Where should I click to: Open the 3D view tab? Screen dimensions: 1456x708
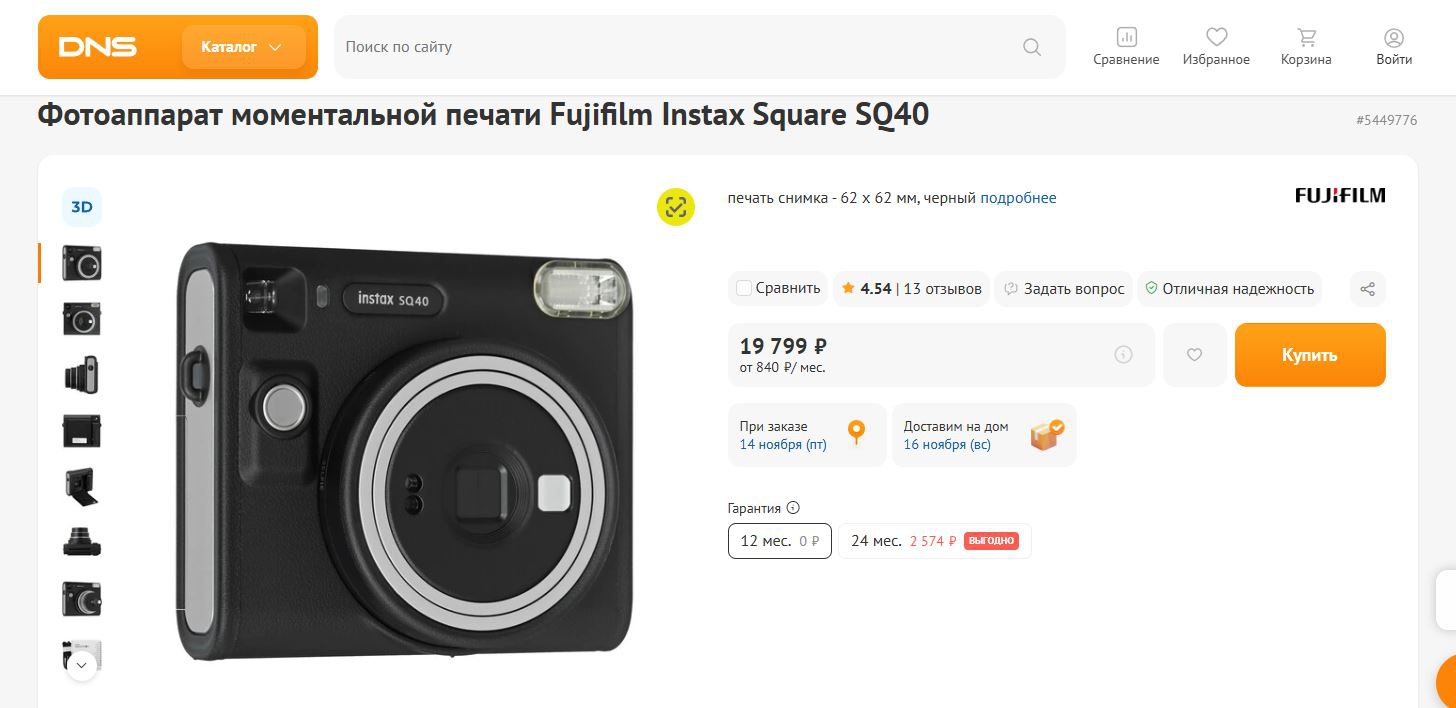82,207
